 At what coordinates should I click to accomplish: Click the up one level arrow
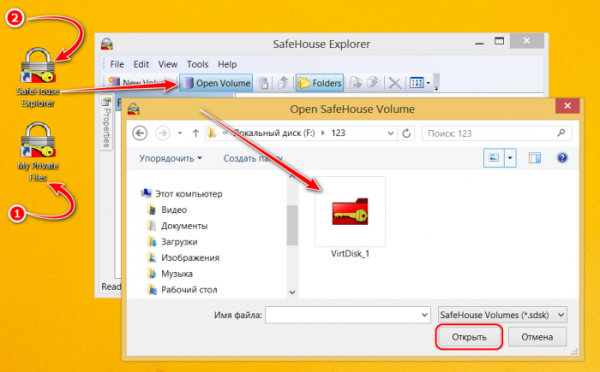pyautogui.click(x=196, y=133)
